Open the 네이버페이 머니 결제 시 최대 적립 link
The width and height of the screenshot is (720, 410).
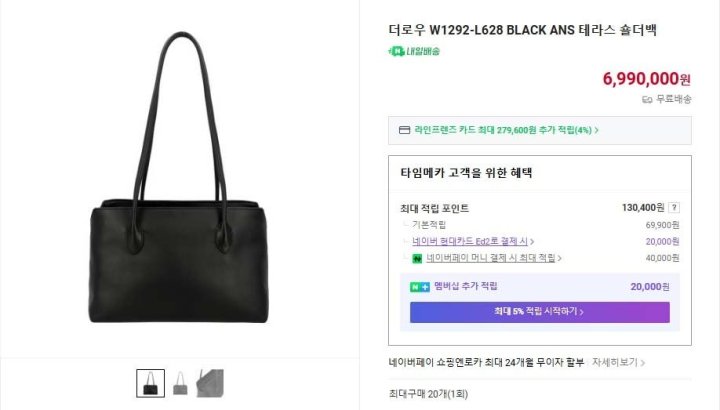[491, 258]
